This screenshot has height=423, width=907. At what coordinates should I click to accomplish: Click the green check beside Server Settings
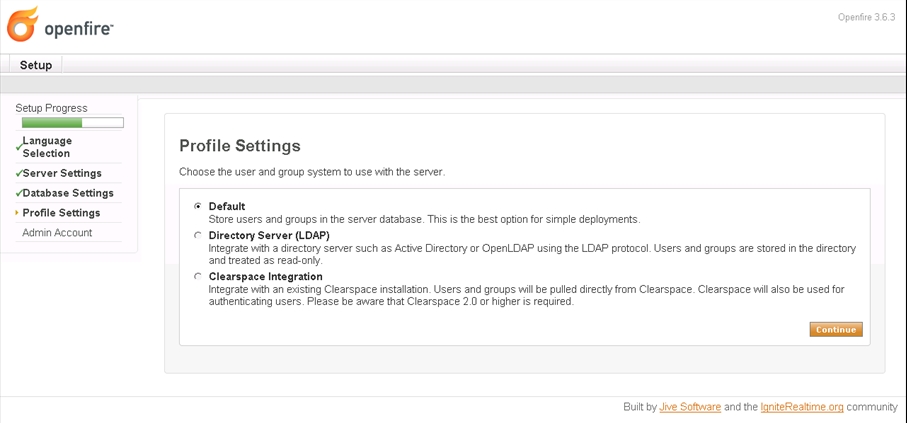tap(19, 173)
